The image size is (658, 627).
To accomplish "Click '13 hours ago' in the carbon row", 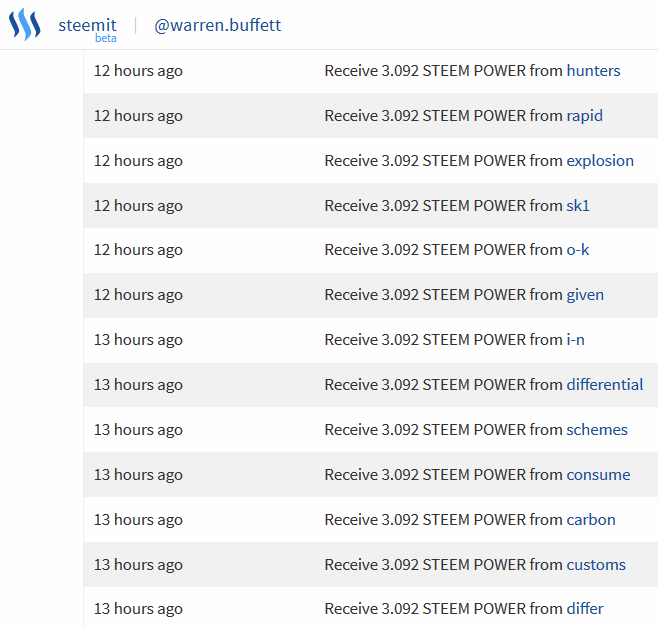I will coord(138,520).
